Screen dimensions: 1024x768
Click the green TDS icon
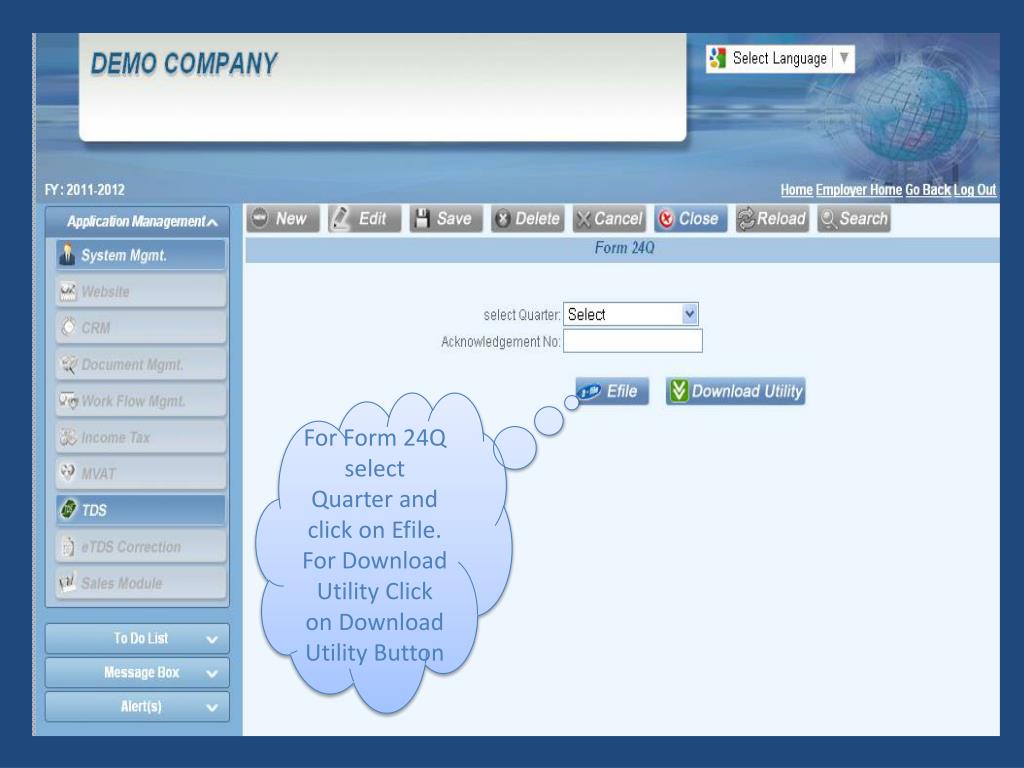point(68,509)
